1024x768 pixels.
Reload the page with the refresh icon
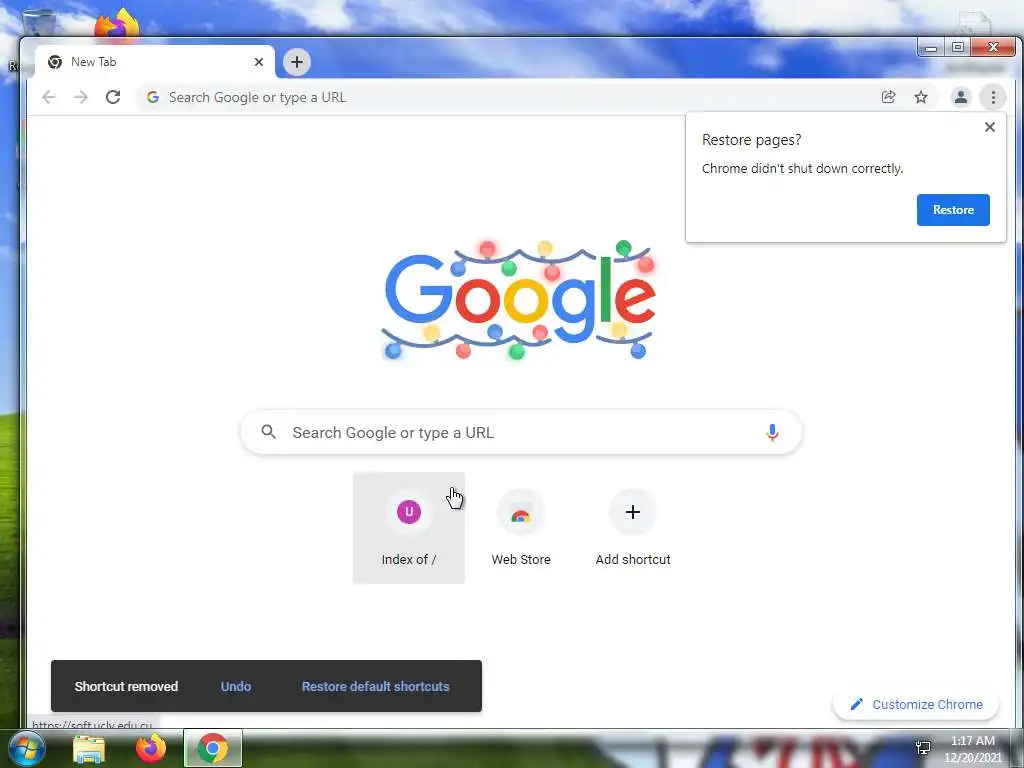pyautogui.click(x=113, y=97)
